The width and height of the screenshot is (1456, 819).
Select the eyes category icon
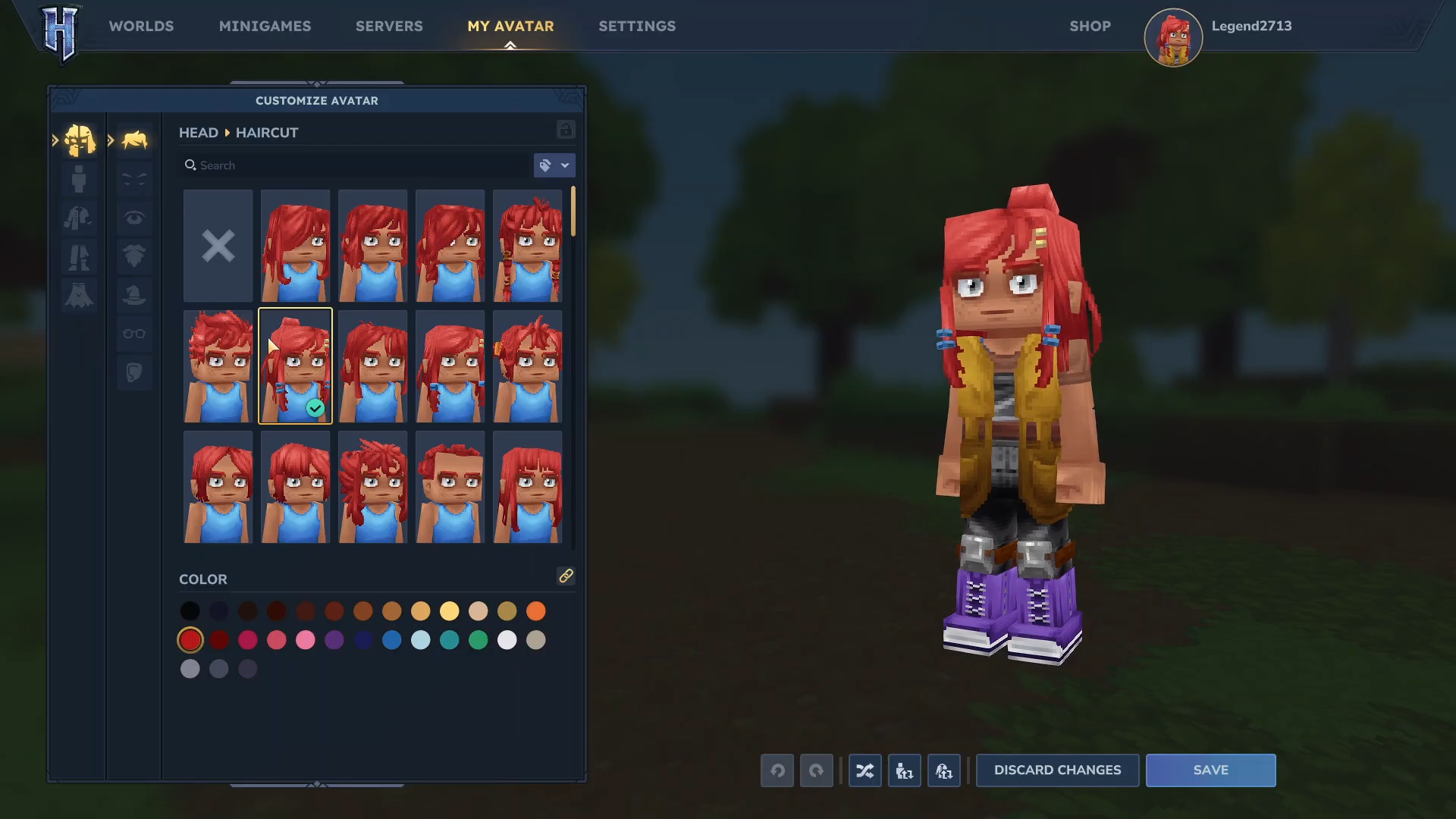pos(134,218)
